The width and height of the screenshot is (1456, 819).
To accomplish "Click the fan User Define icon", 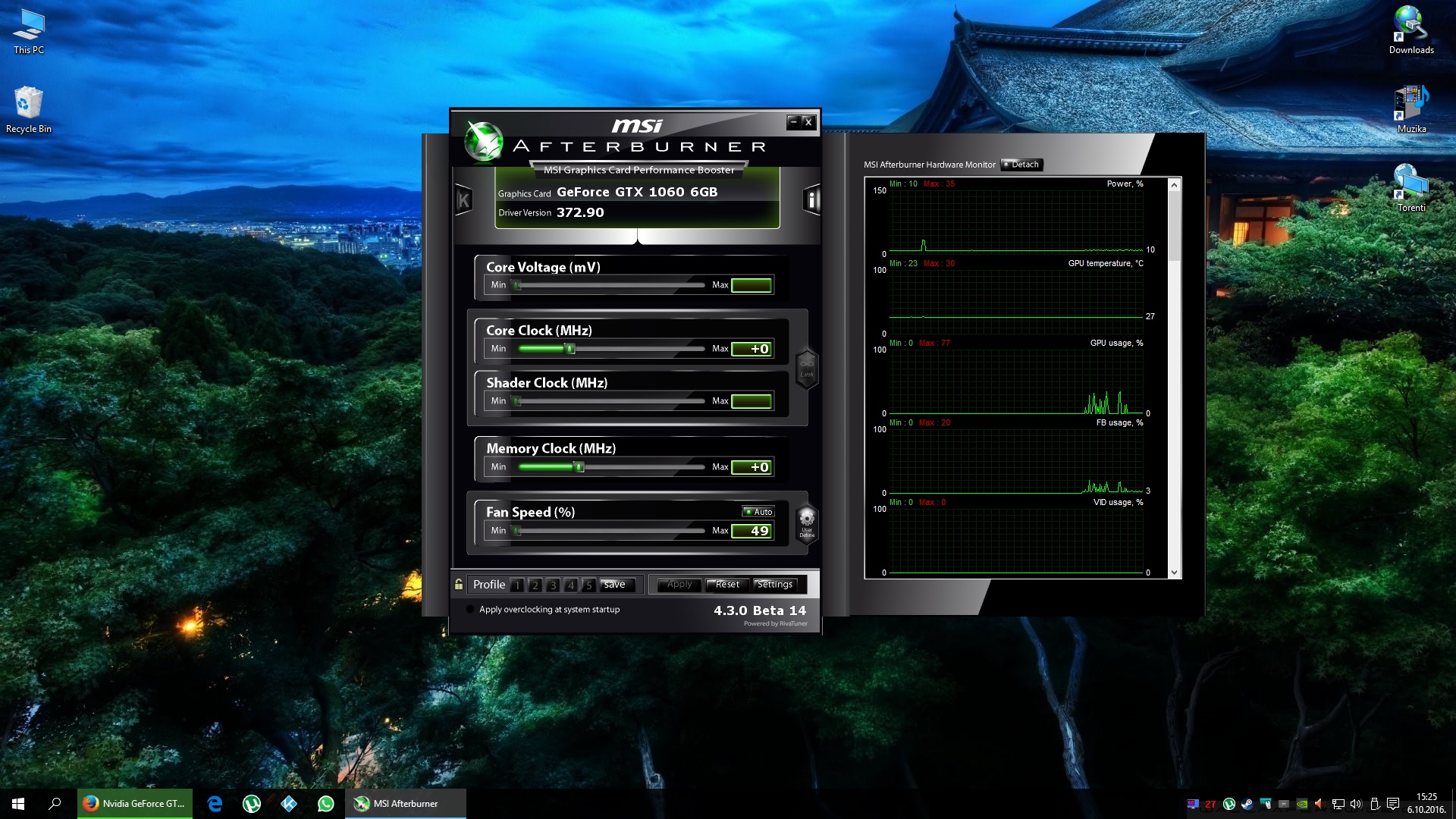I will pos(807,522).
